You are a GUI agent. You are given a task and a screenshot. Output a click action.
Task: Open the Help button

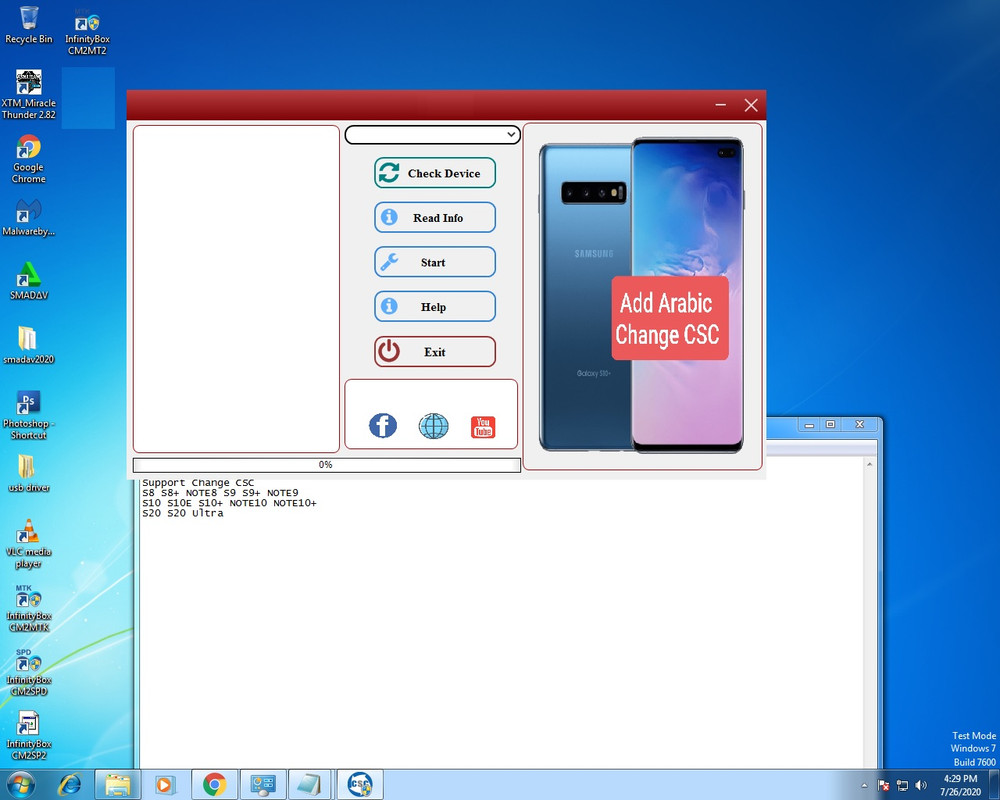435,307
